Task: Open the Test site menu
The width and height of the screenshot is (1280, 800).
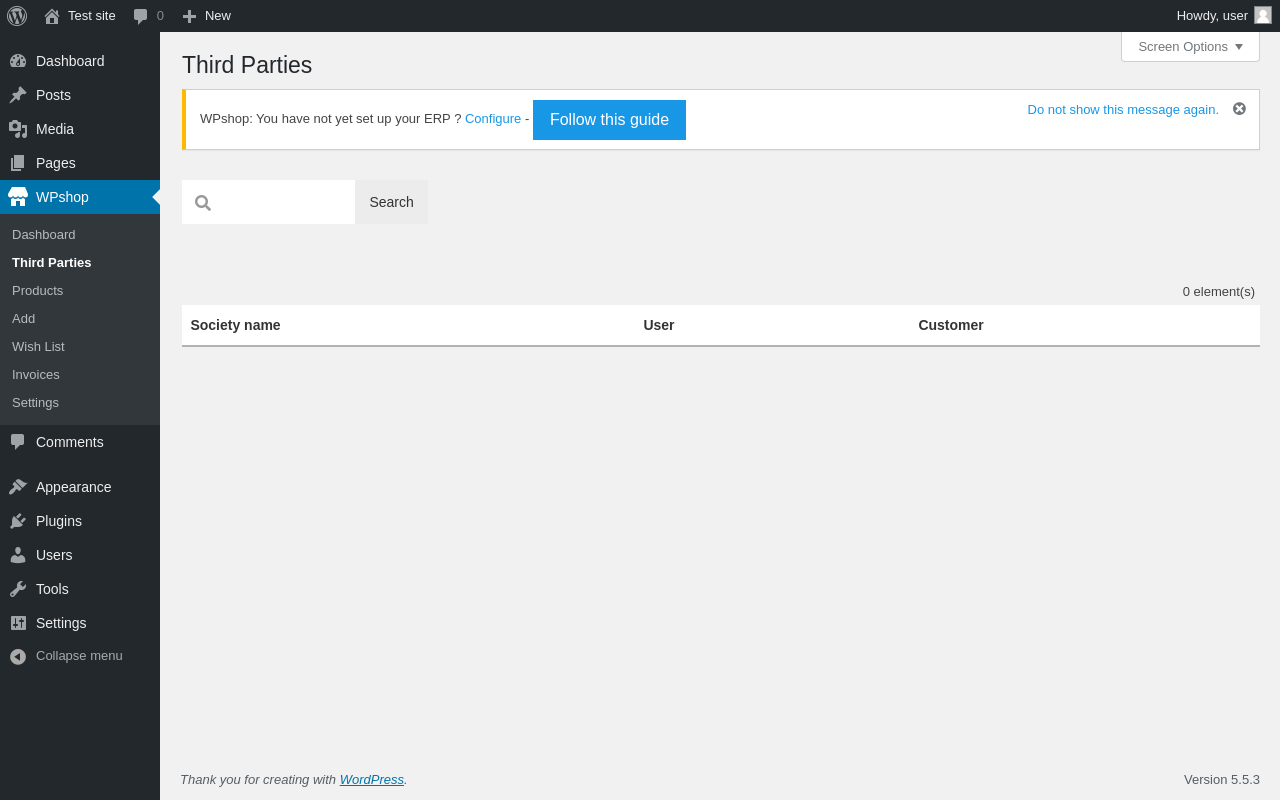Action: tap(80, 16)
